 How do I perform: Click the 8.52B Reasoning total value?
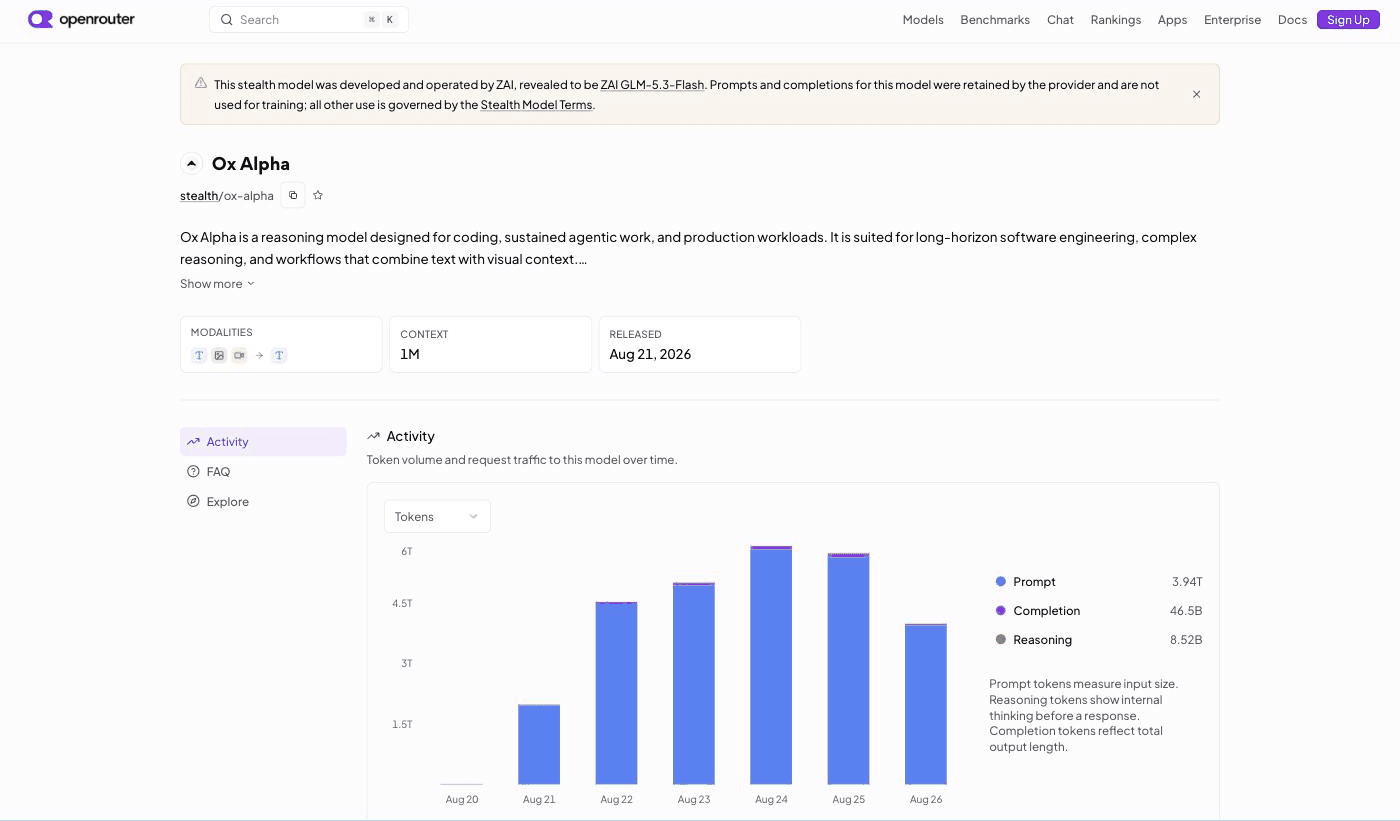pos(1186,640)
